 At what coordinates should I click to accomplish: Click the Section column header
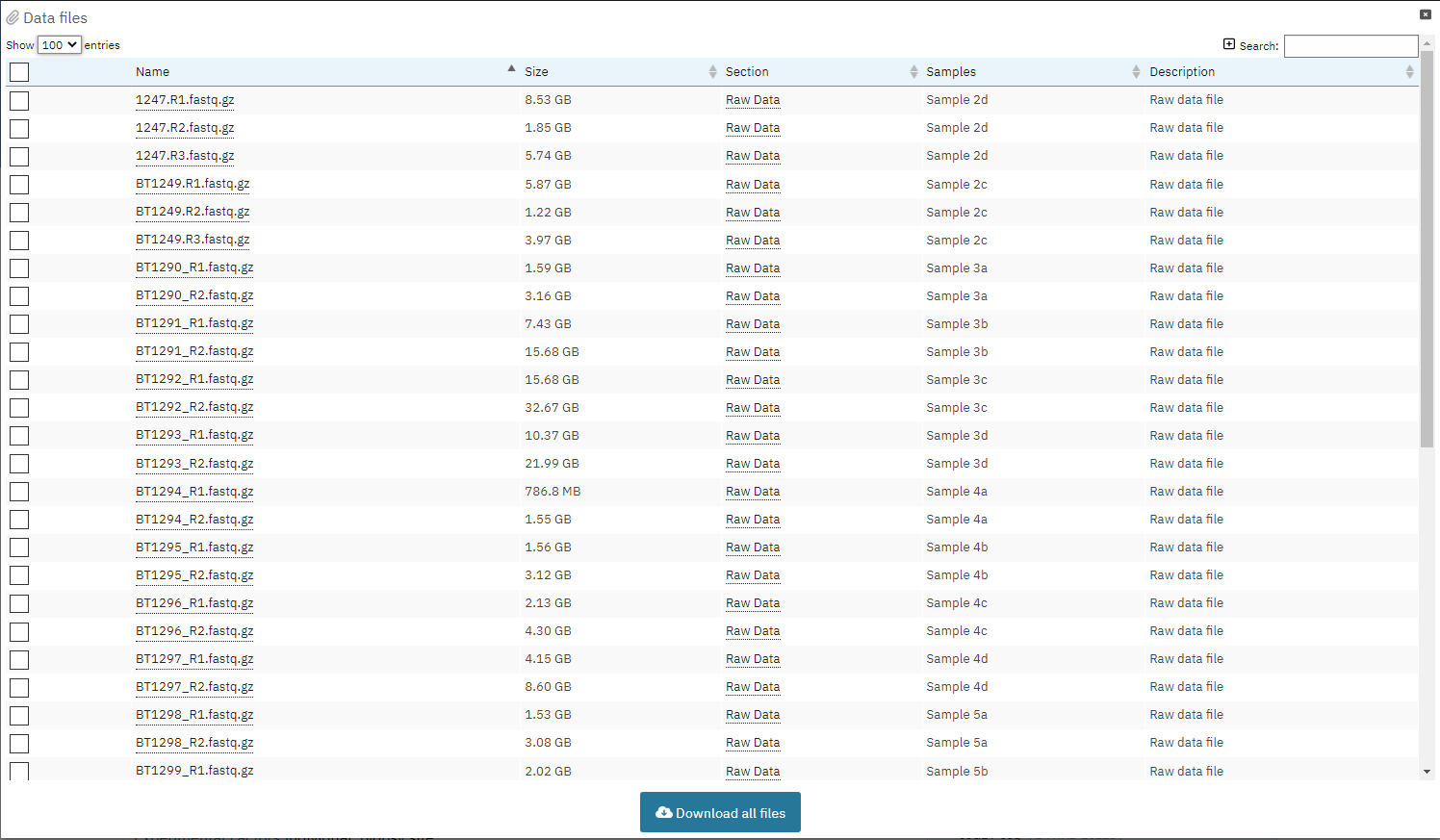[747, 72]
